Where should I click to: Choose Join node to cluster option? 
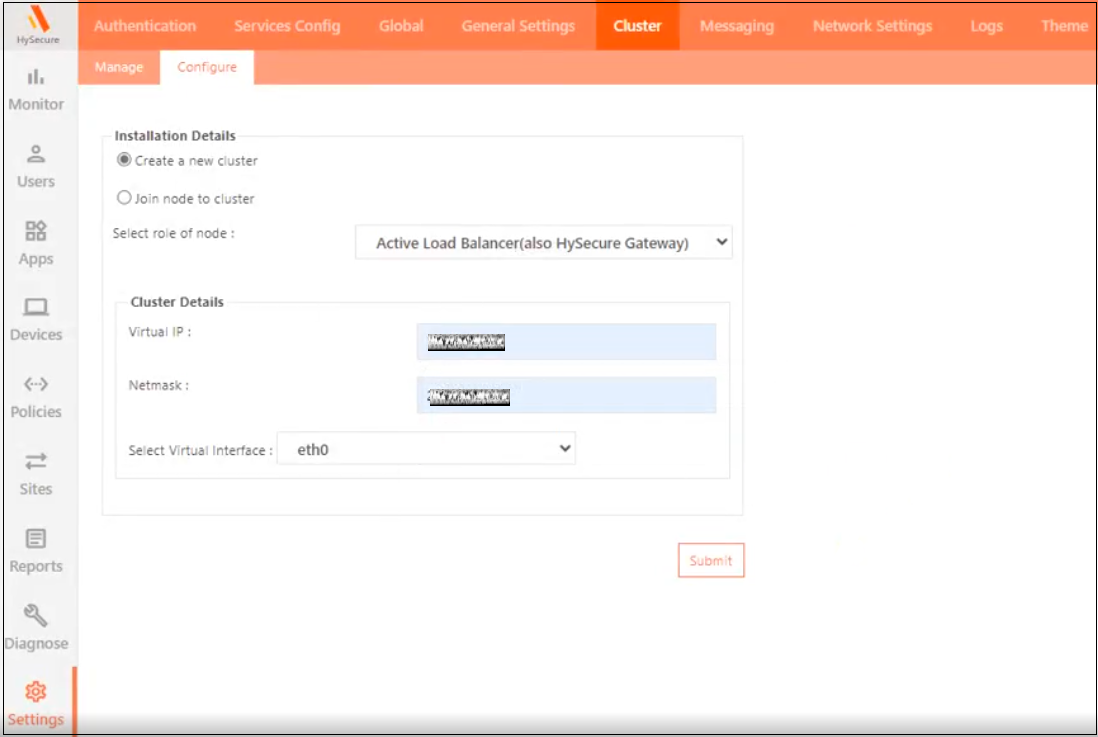tap(125, 198)
